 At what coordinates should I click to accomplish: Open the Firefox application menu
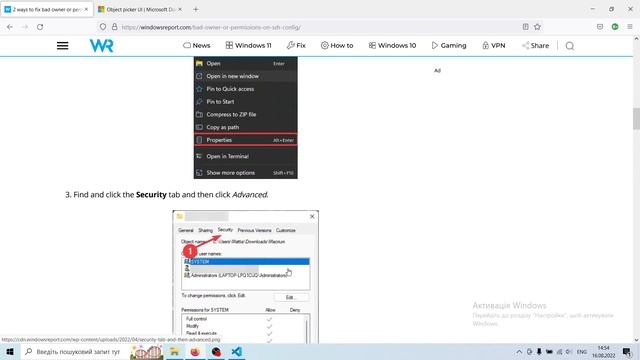point(630,27)
